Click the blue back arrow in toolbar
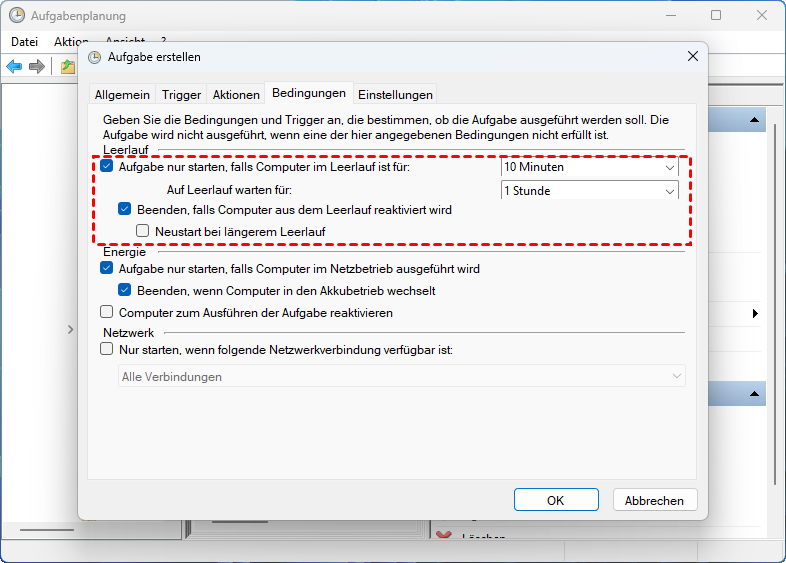 14,66
